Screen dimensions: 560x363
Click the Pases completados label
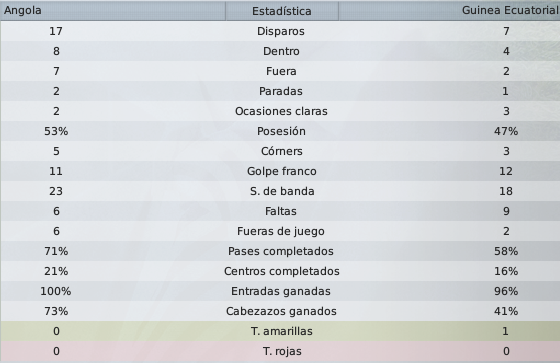pyautogui.click(x=281, y=251)
